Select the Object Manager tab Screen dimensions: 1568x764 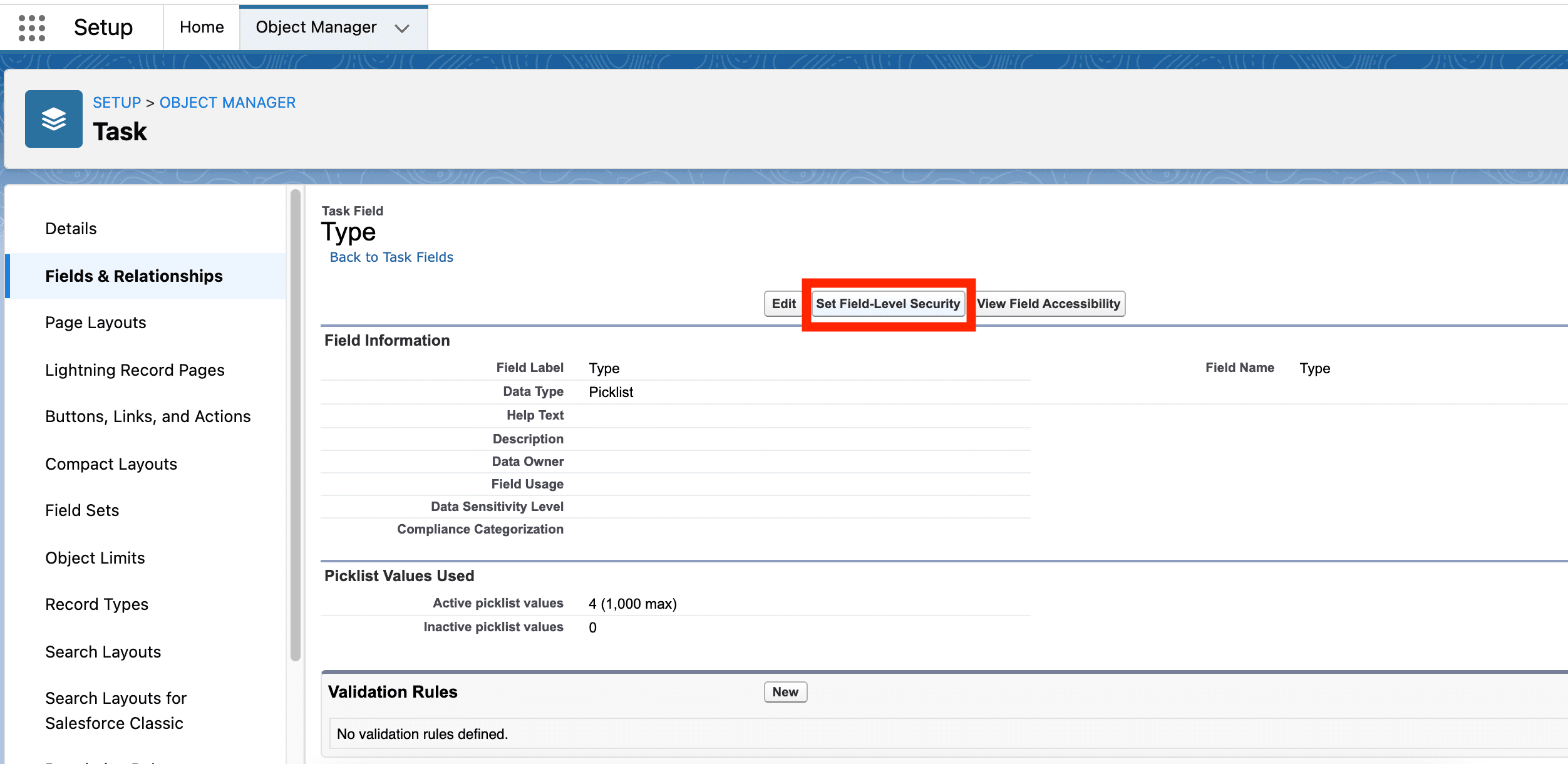coord(316,28)
